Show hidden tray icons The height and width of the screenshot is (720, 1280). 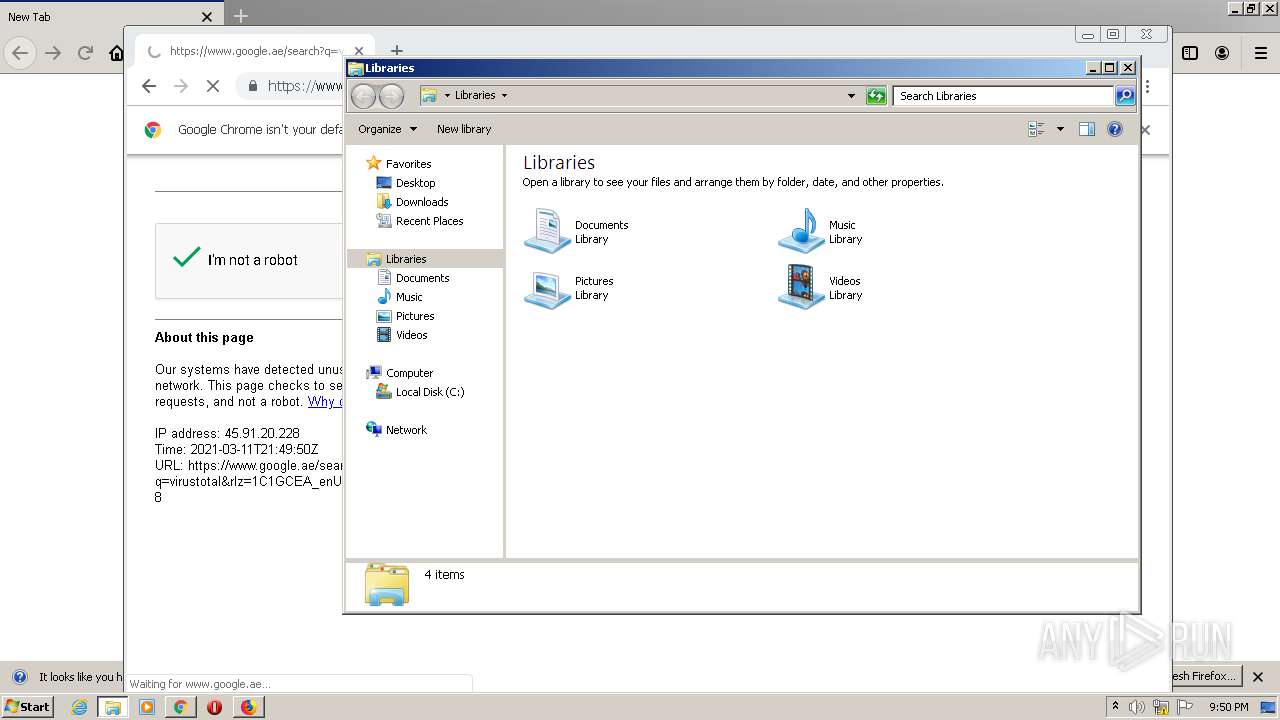pyautogui.click(x=1115, y=707)
